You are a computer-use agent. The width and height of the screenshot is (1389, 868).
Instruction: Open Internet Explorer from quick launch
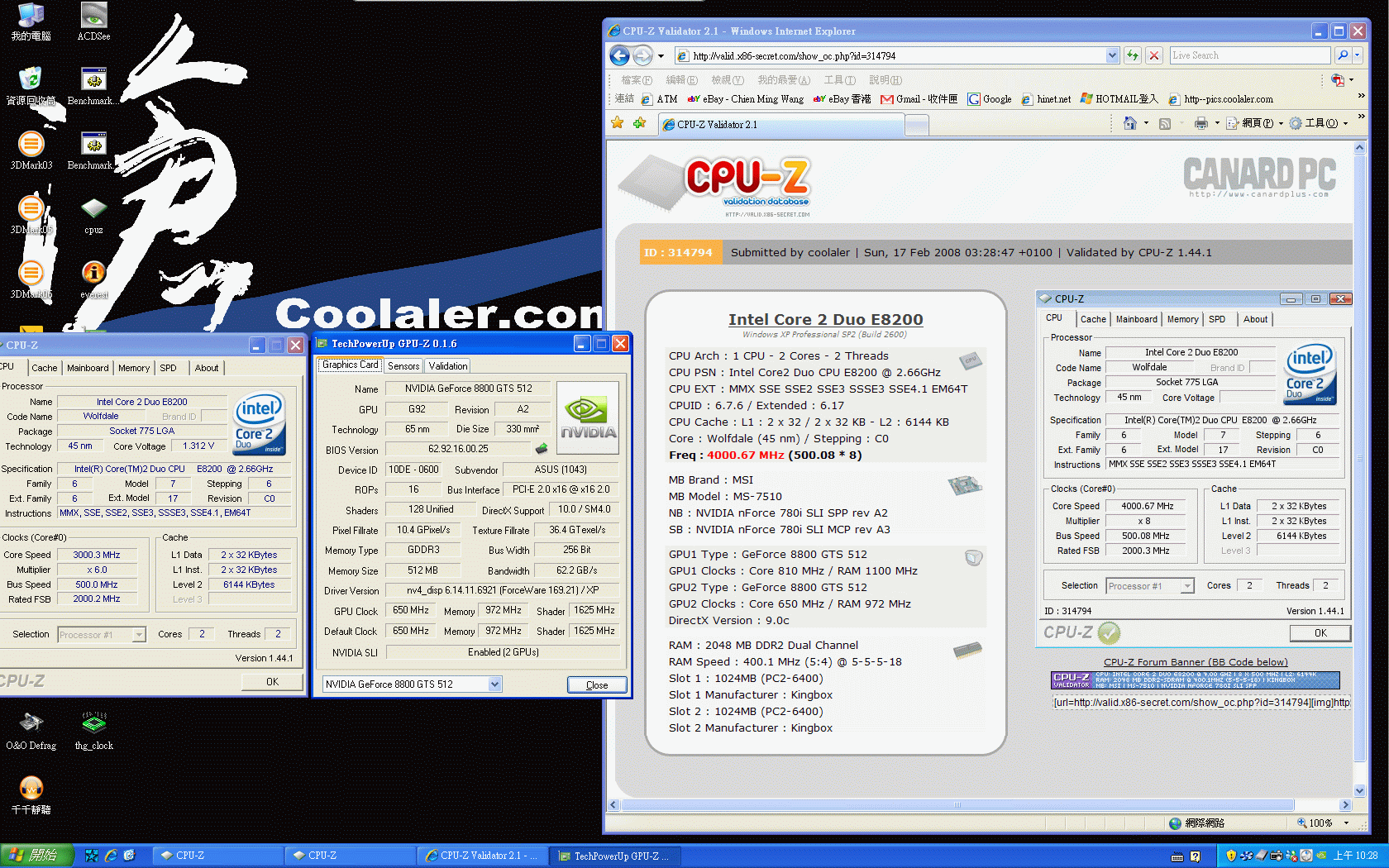coord(111,856)
